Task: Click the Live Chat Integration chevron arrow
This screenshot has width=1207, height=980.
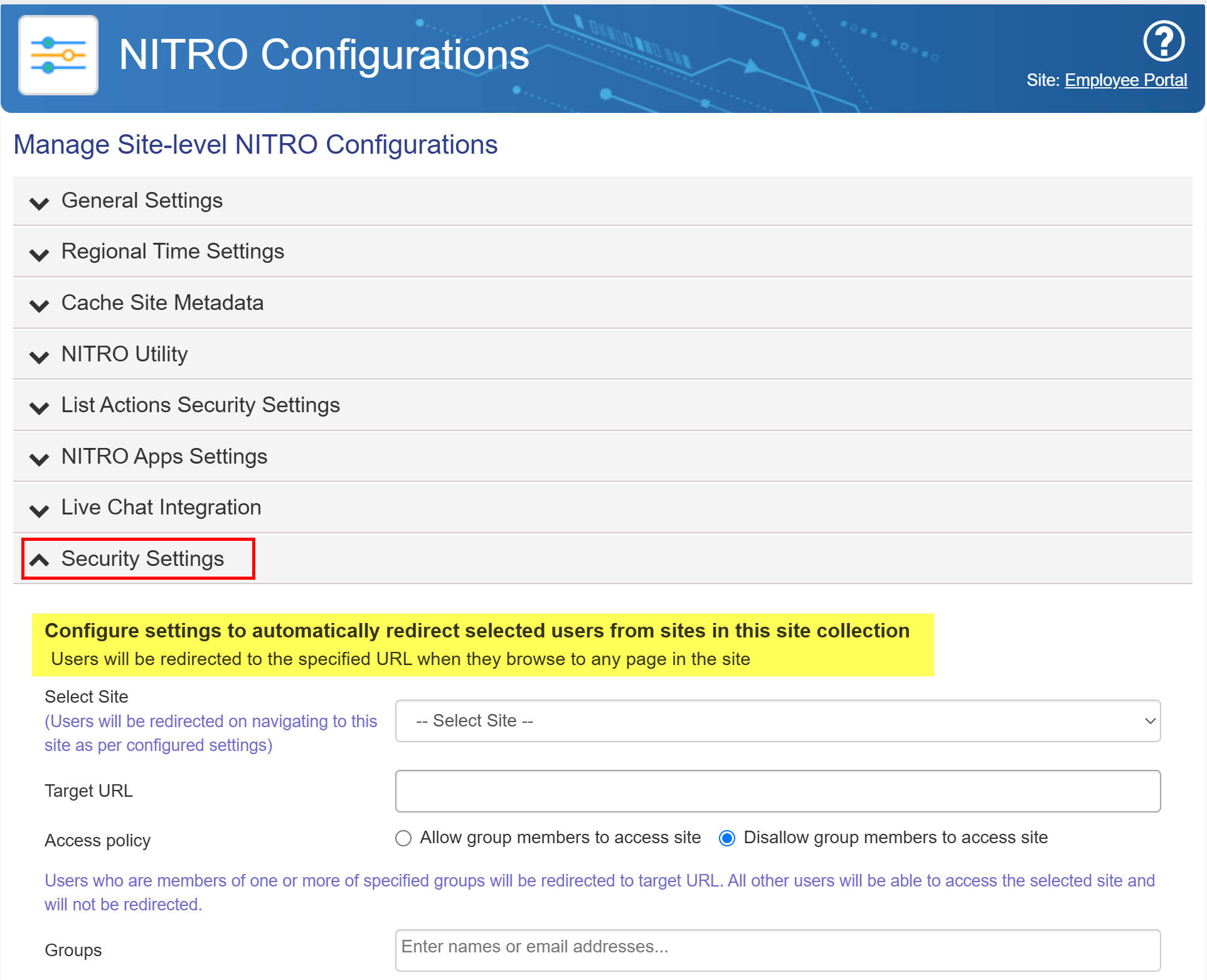Action: tap(40, 509)
